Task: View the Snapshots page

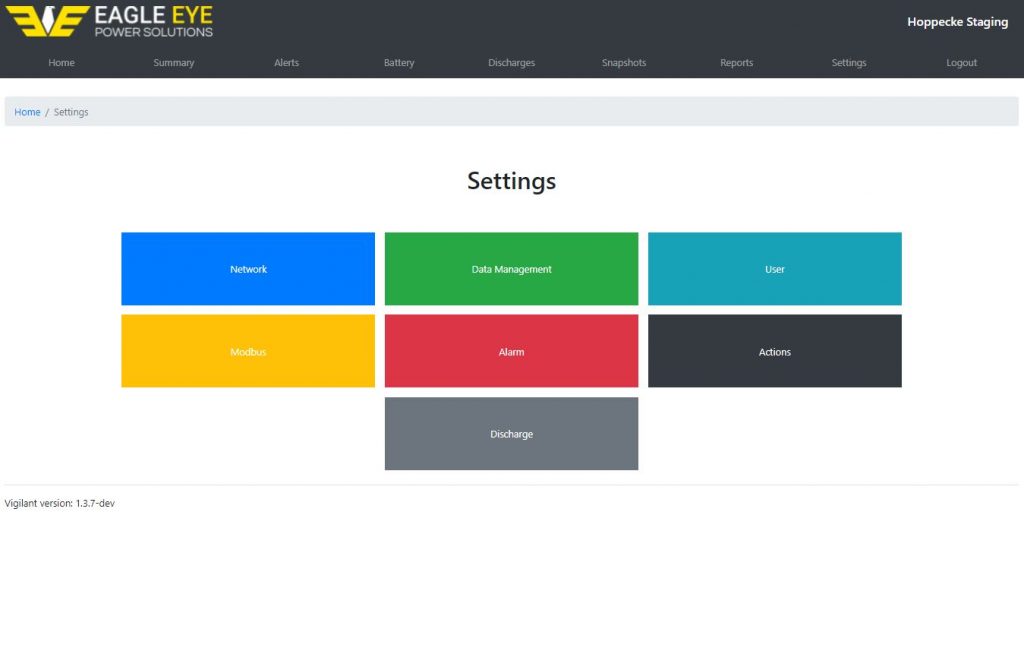Action: (x=624, y=63)
